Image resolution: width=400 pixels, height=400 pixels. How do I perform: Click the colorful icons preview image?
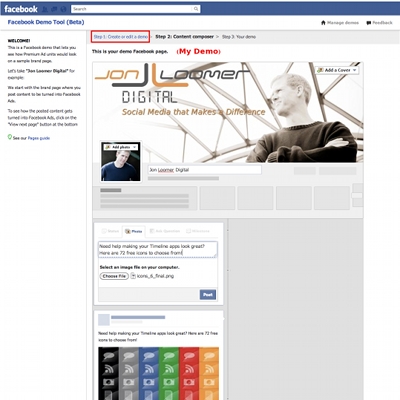159,373
